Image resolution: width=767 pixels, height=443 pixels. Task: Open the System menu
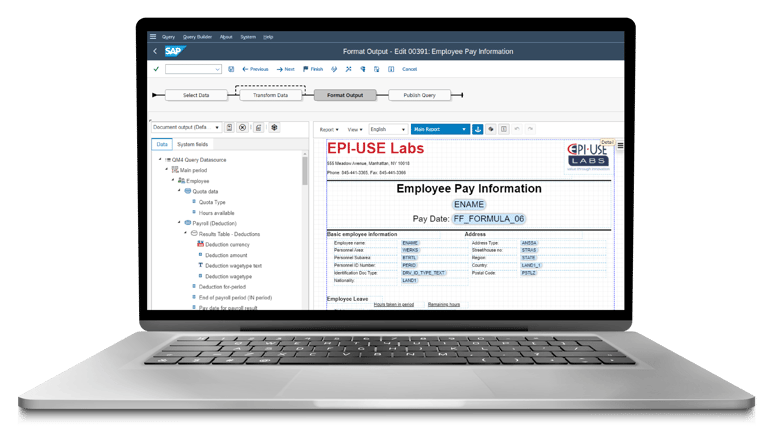pos(248,37)
